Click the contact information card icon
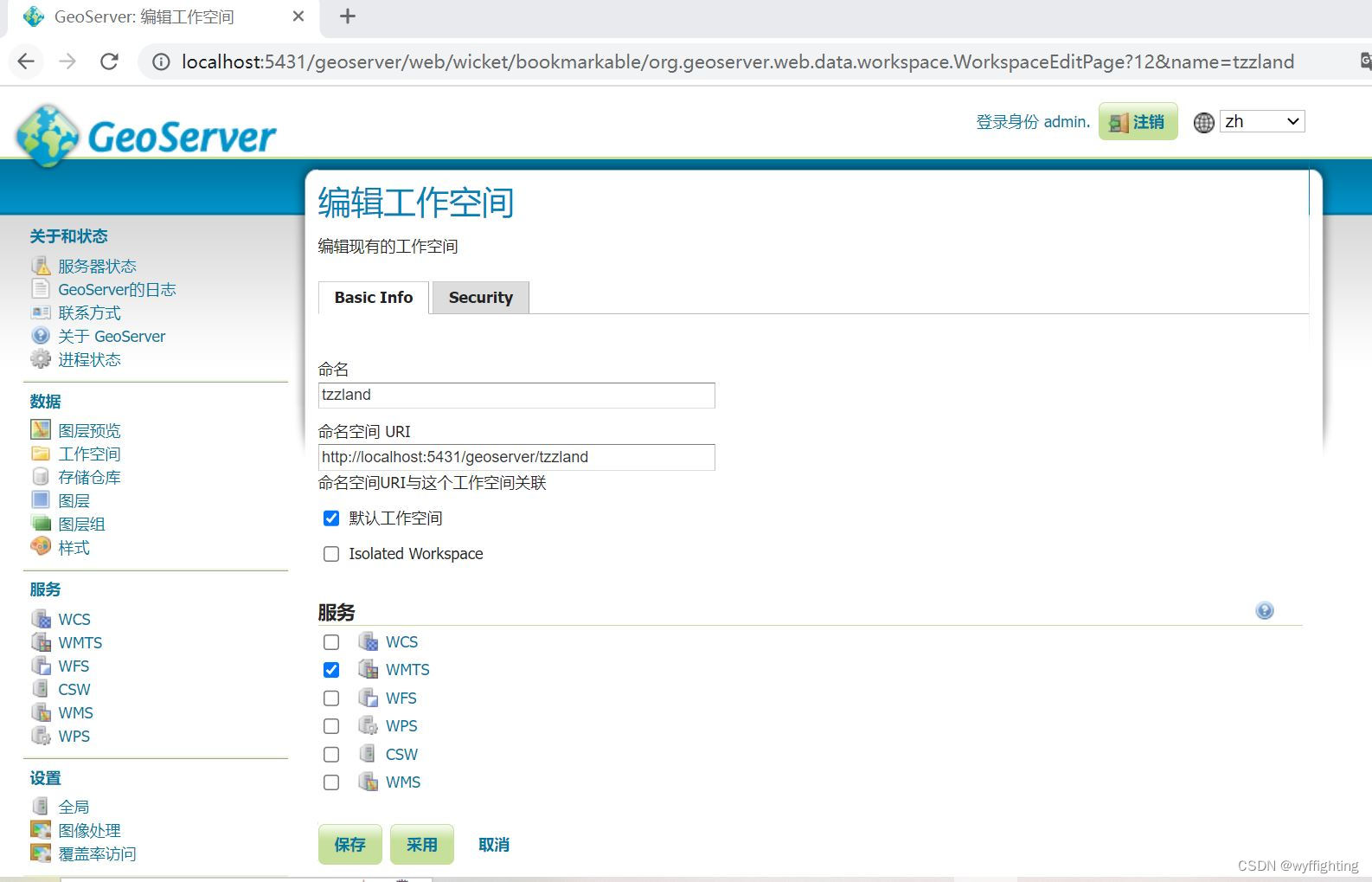Image resolution: width=1372 pixels, height=882 pixels. pyautogui.click(x=41, y=312)
